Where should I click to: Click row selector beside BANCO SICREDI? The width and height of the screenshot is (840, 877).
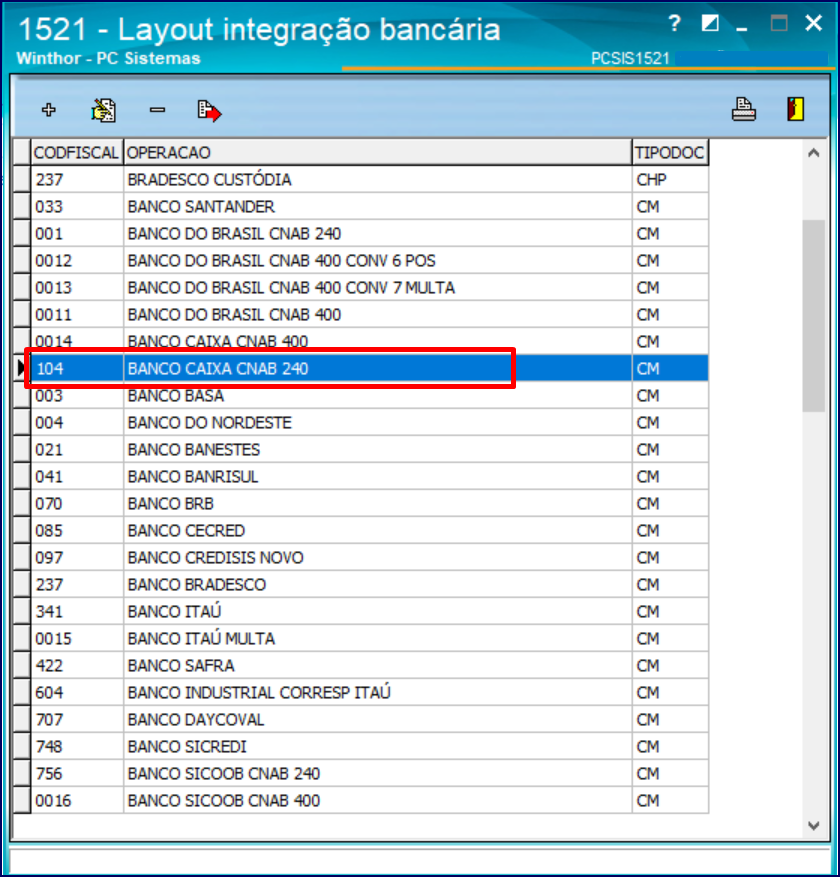coord(22,747)
